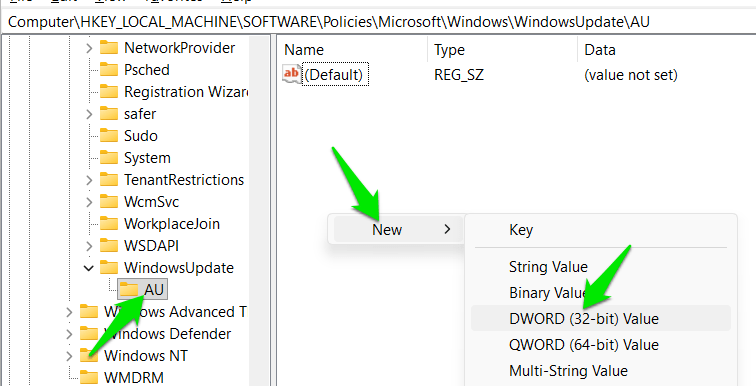Select the WMDRM tree label

tap(134, 377)
